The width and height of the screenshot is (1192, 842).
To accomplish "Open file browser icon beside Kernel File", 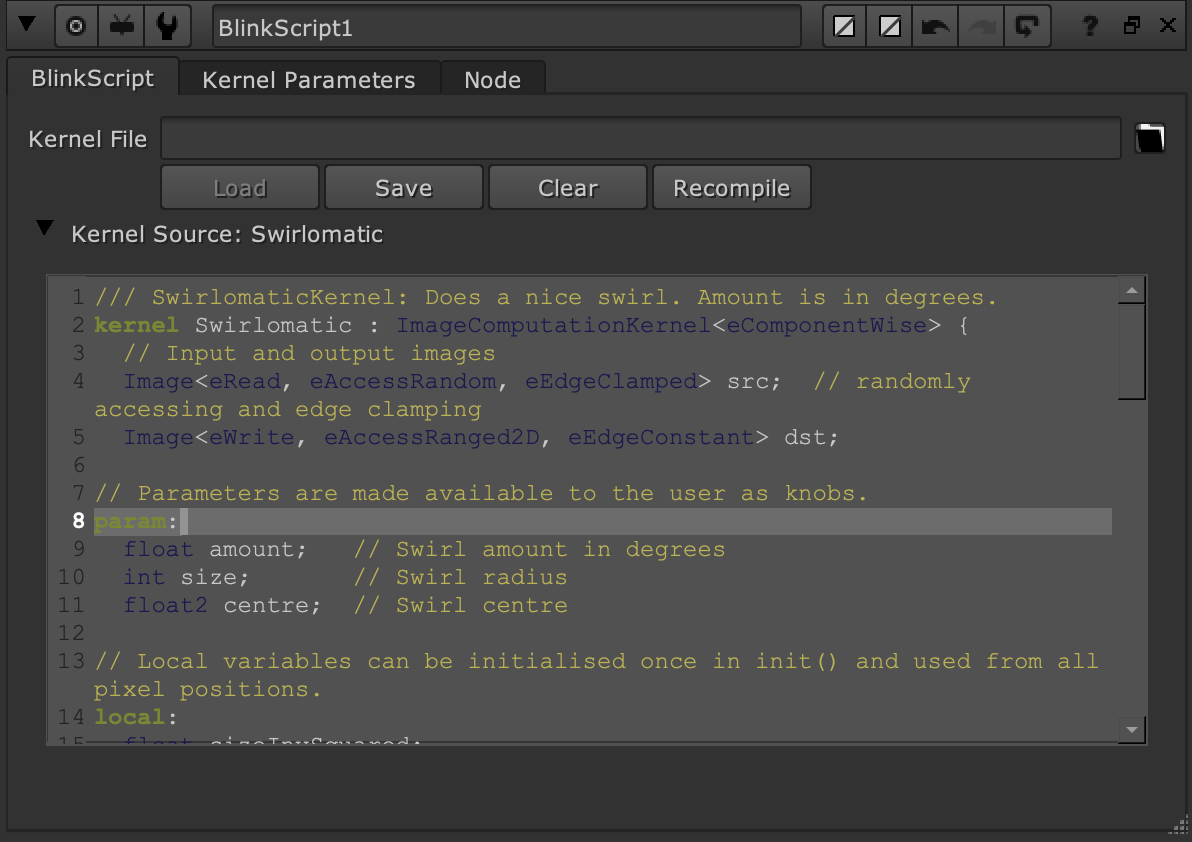I will click(1150, 139).
